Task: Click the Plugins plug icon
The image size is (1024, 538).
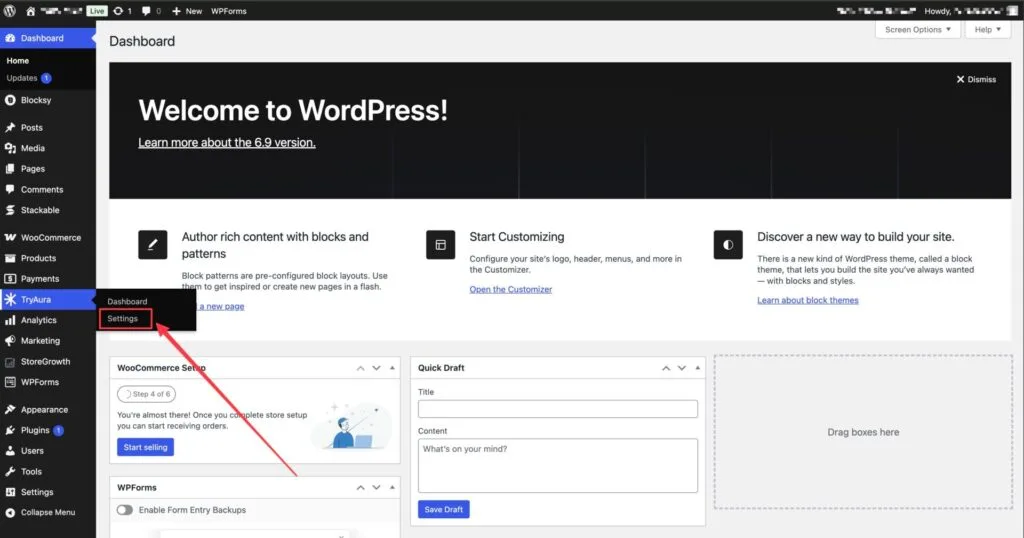Action: 10,430
